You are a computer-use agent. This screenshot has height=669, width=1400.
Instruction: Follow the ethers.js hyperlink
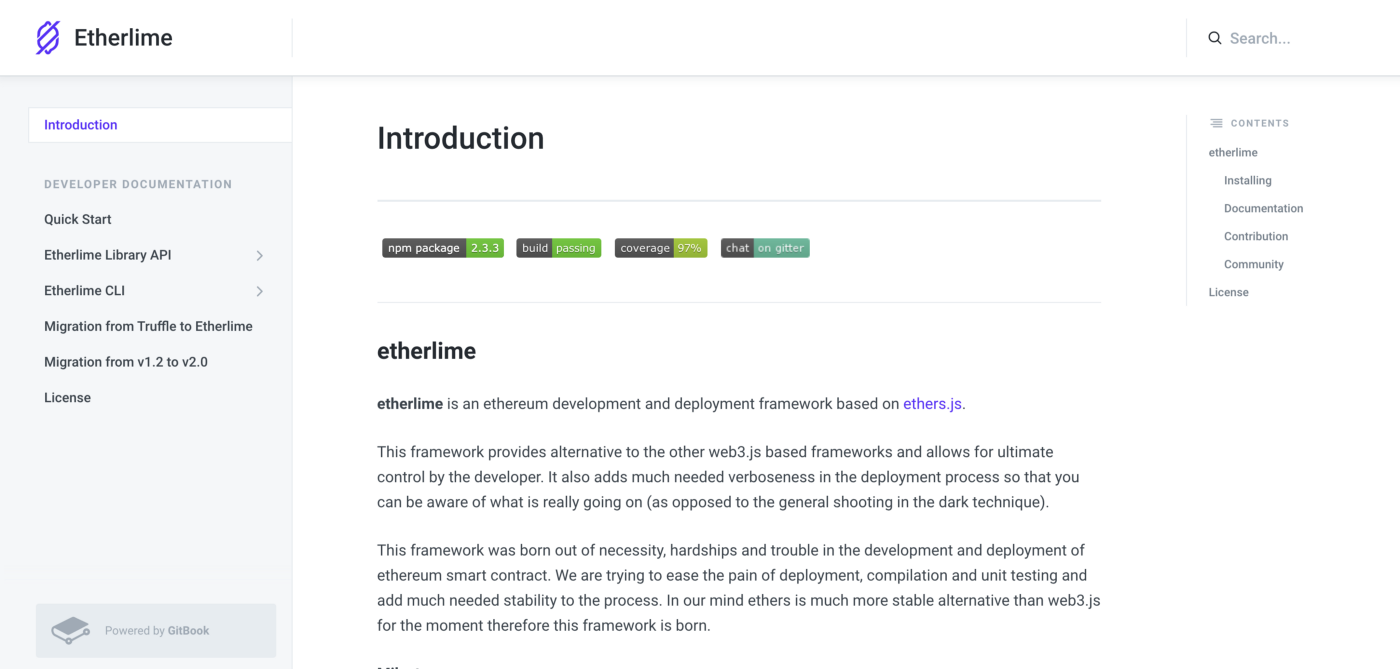932,404
